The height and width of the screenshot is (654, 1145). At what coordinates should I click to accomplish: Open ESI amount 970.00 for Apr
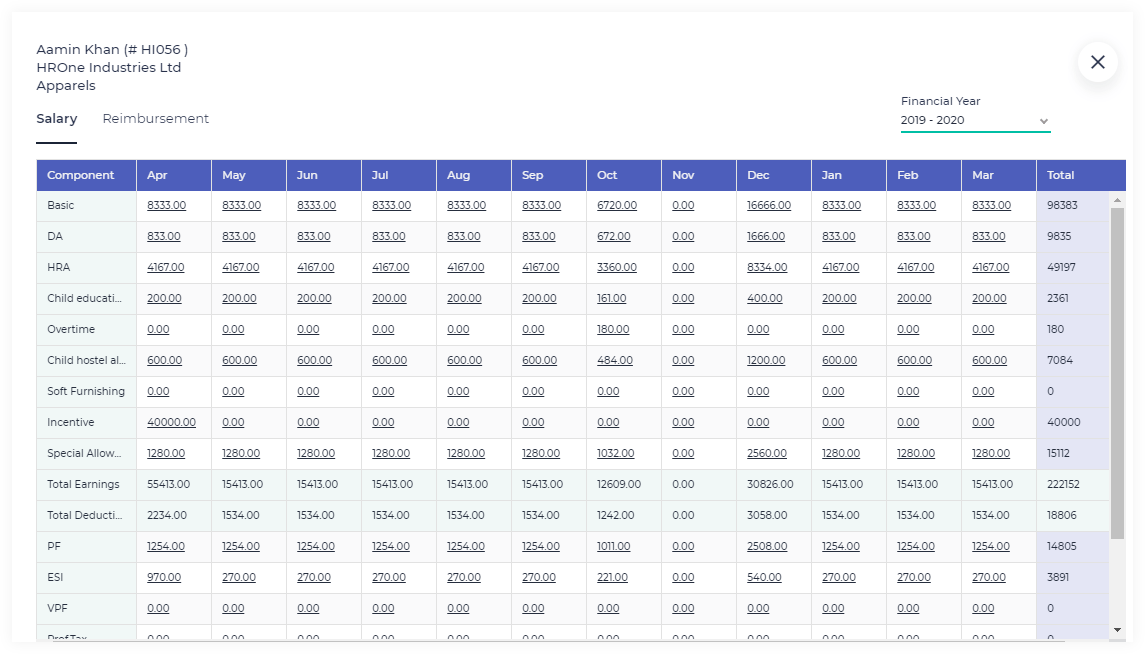pos(164,577)
